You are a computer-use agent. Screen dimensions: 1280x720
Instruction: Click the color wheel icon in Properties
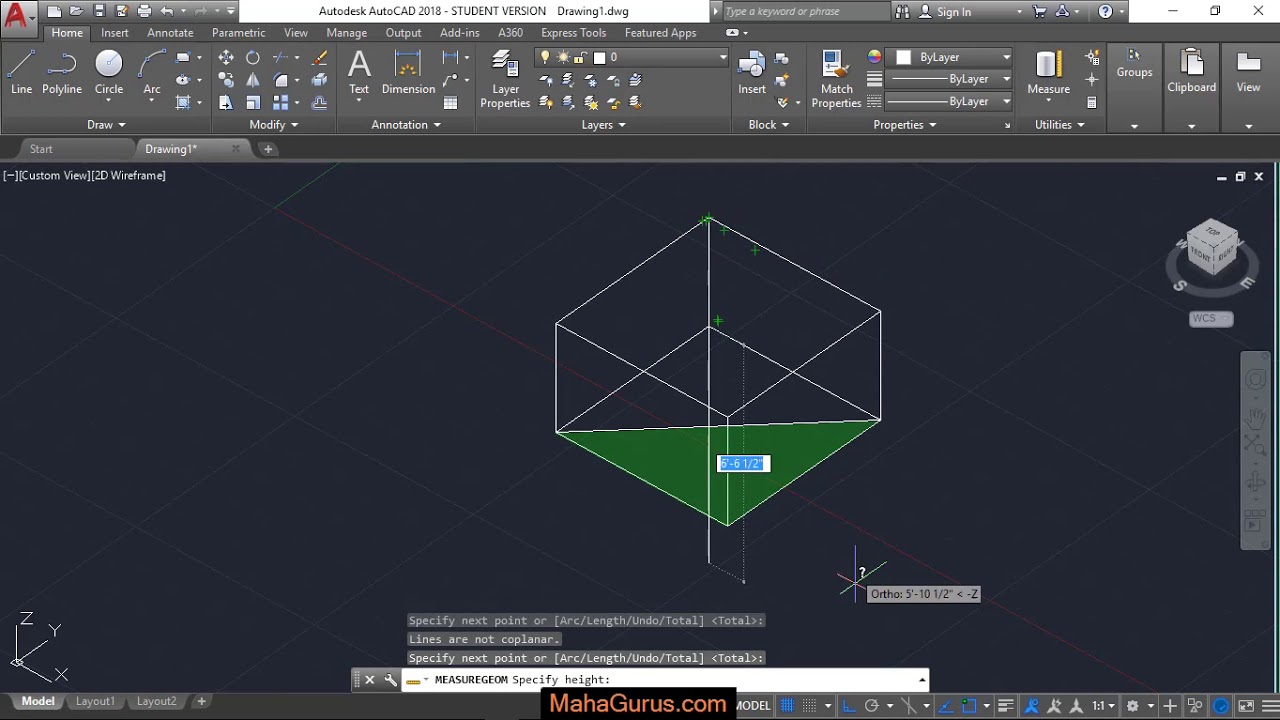tap(874, 57)
